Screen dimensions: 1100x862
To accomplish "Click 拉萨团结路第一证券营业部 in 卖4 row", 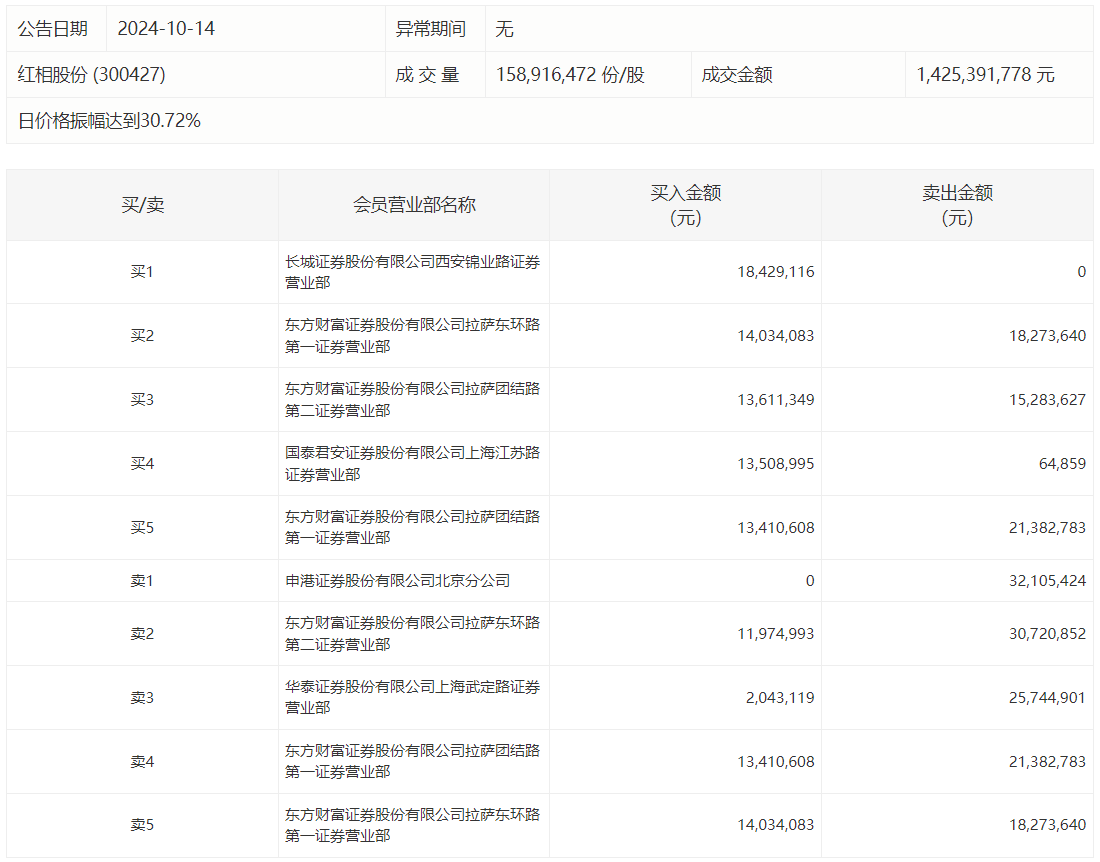I will point(412,762).
